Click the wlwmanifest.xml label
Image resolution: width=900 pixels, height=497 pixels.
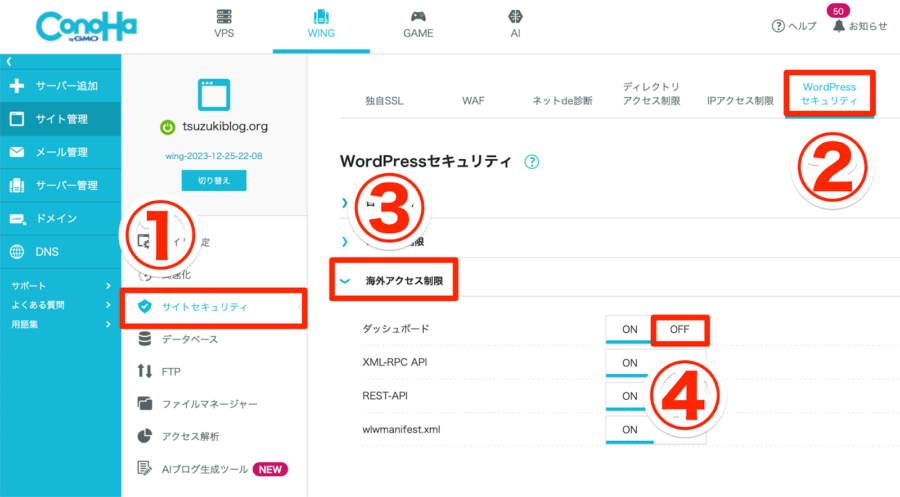coord(401,429)
